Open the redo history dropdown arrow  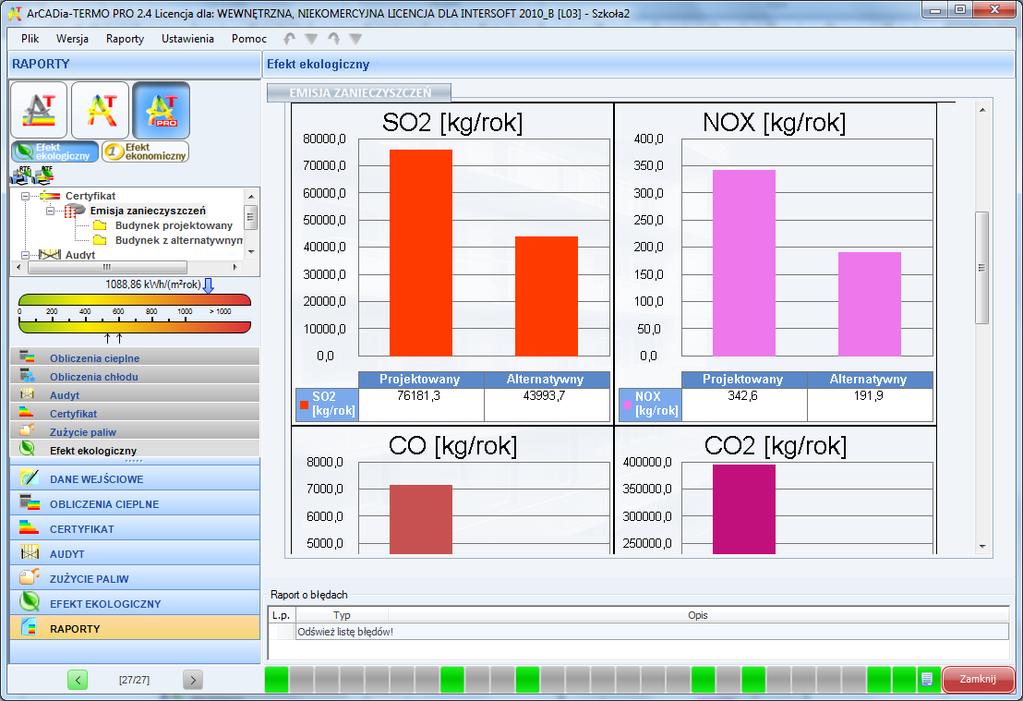coord(356,39)
